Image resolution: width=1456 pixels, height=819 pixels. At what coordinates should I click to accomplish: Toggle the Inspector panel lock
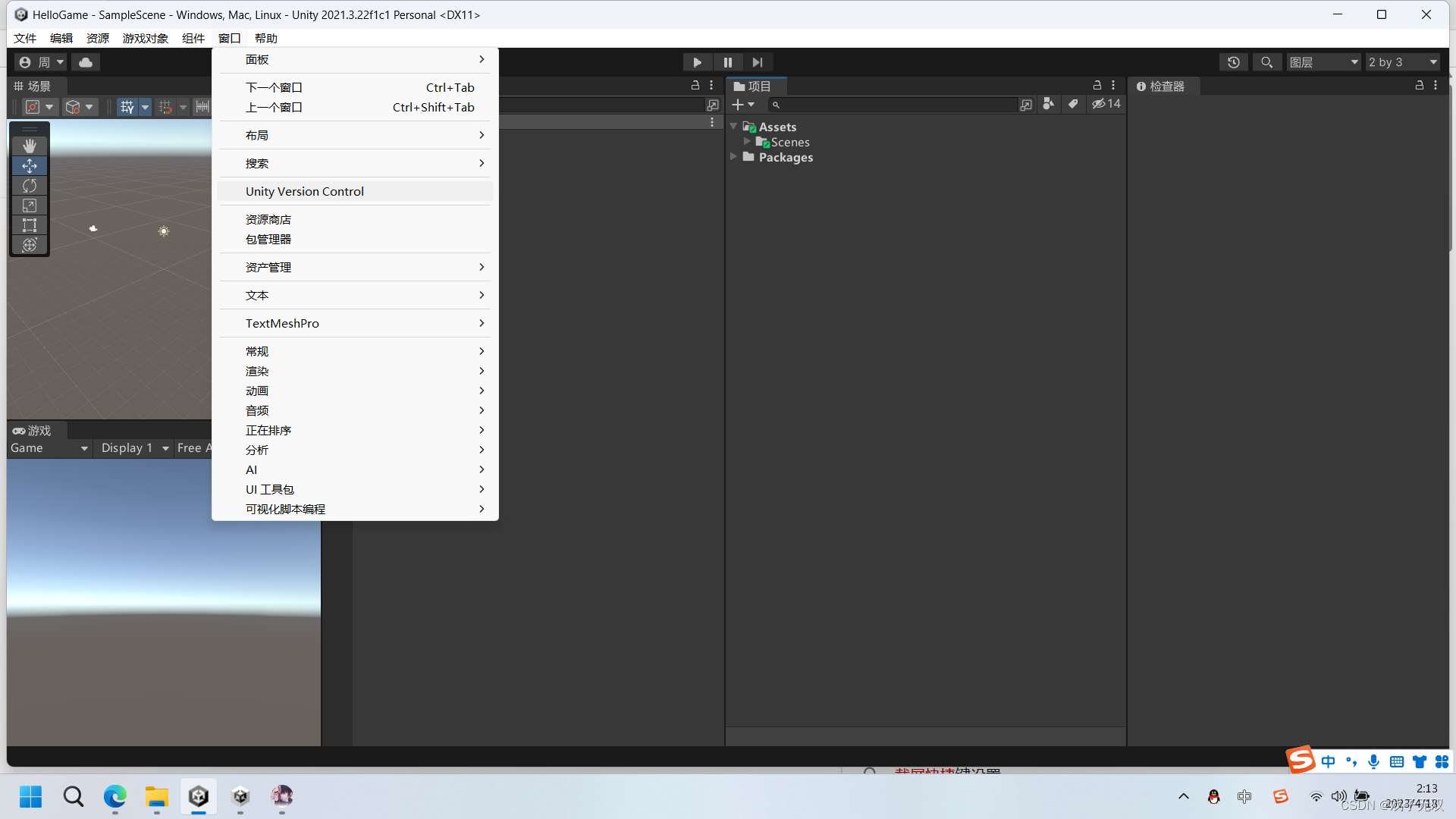(x=1419, y=86)
